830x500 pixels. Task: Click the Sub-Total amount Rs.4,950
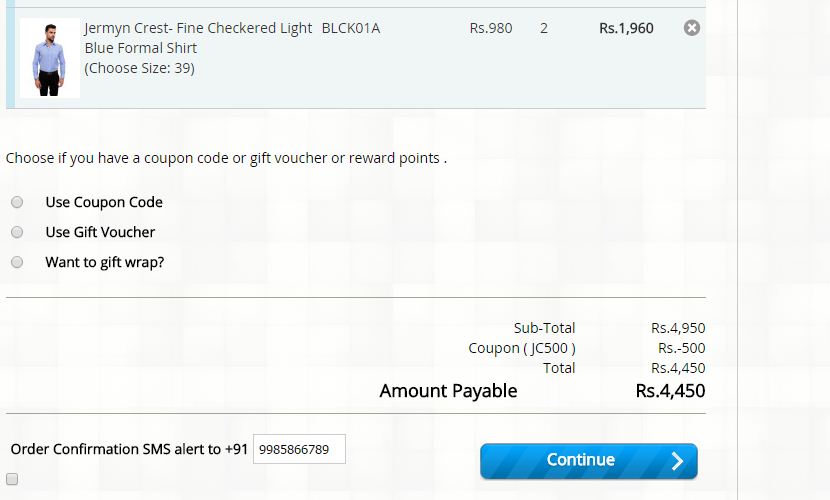point(678,328)
